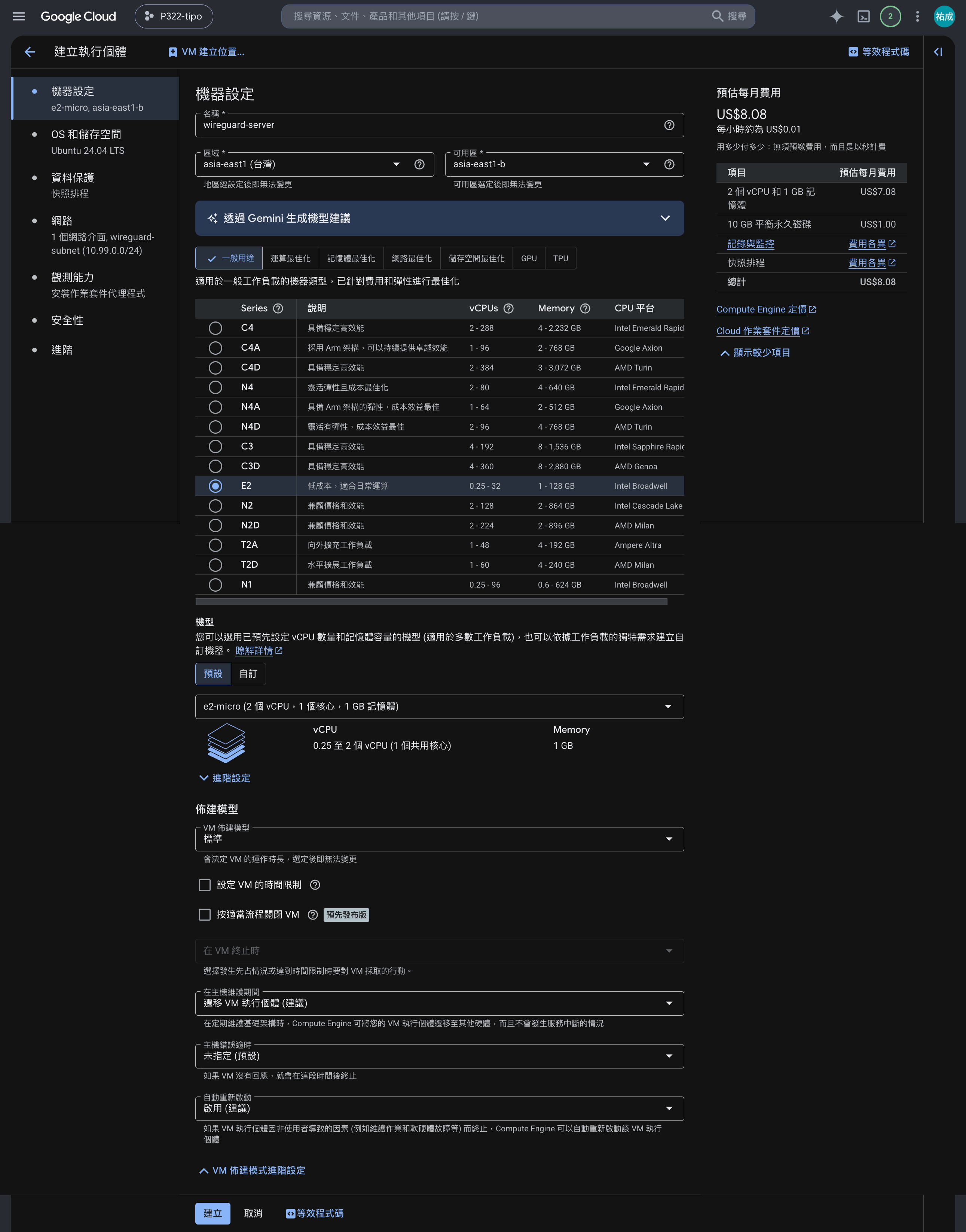Open Gemini AI assistant sparkle icon

coord(836,16)
